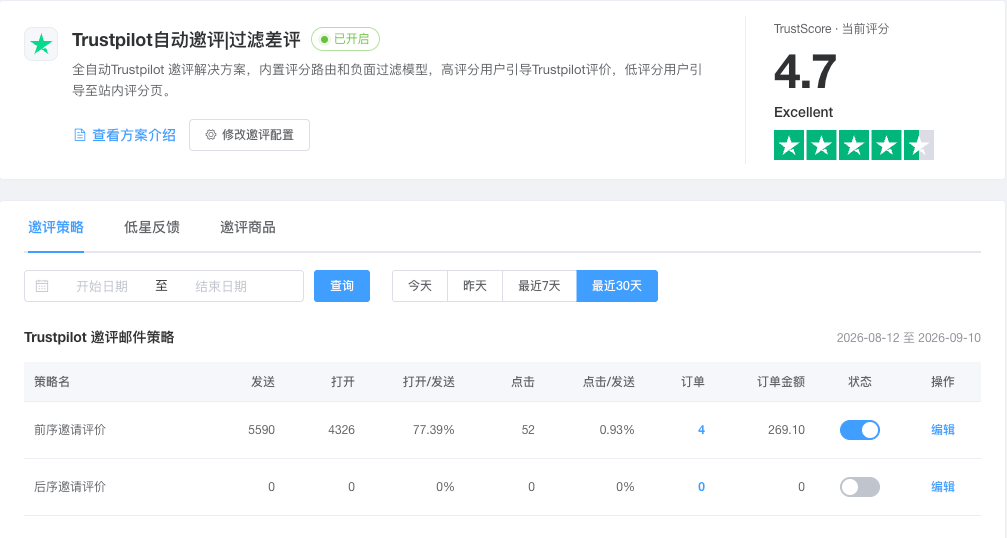Select the 最近30天 date range

pos(617,286)
